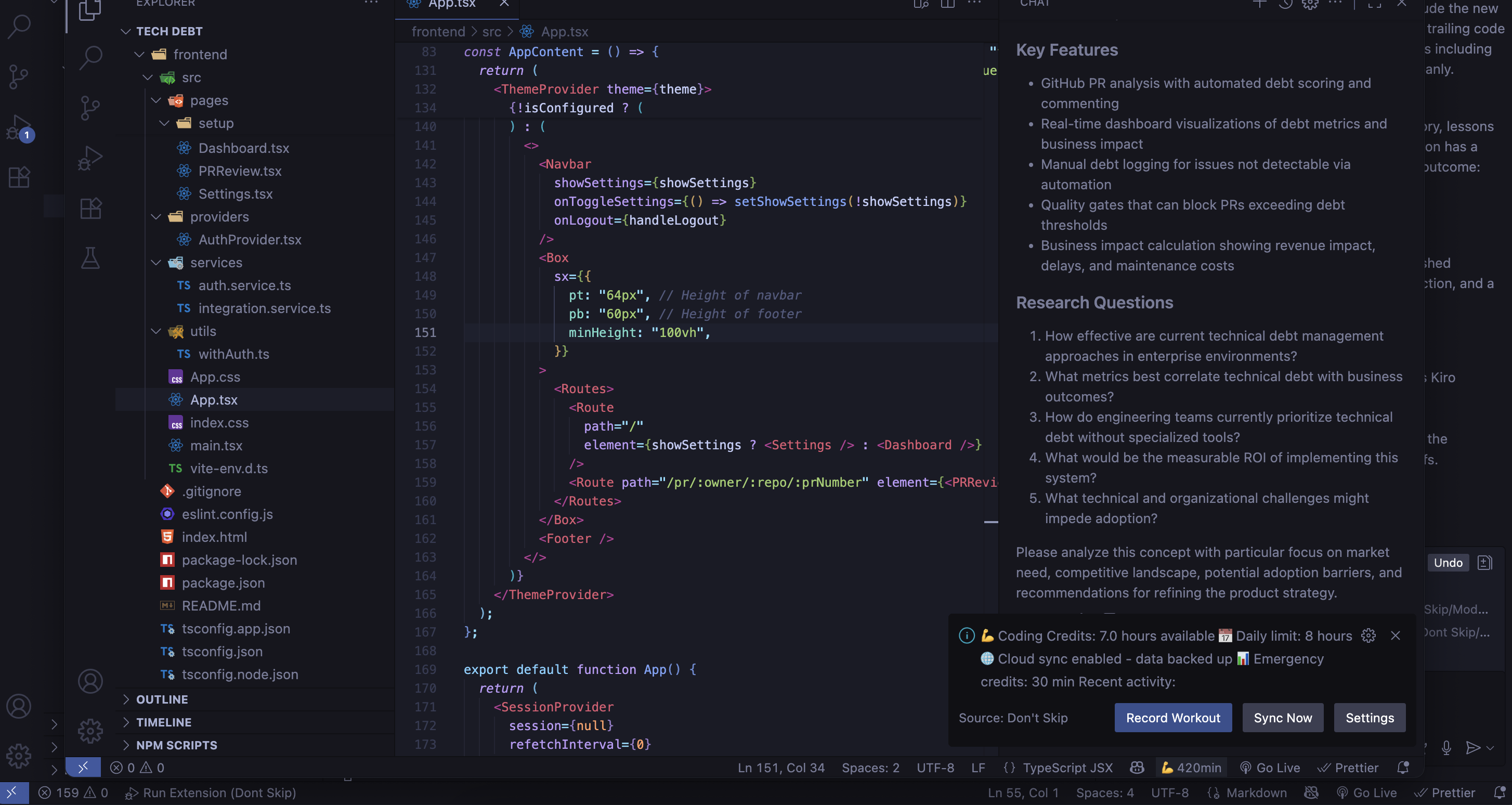1512x805 pixels.
Task: Toggle Prettier in inner status bar
Action: point(1348,768)
